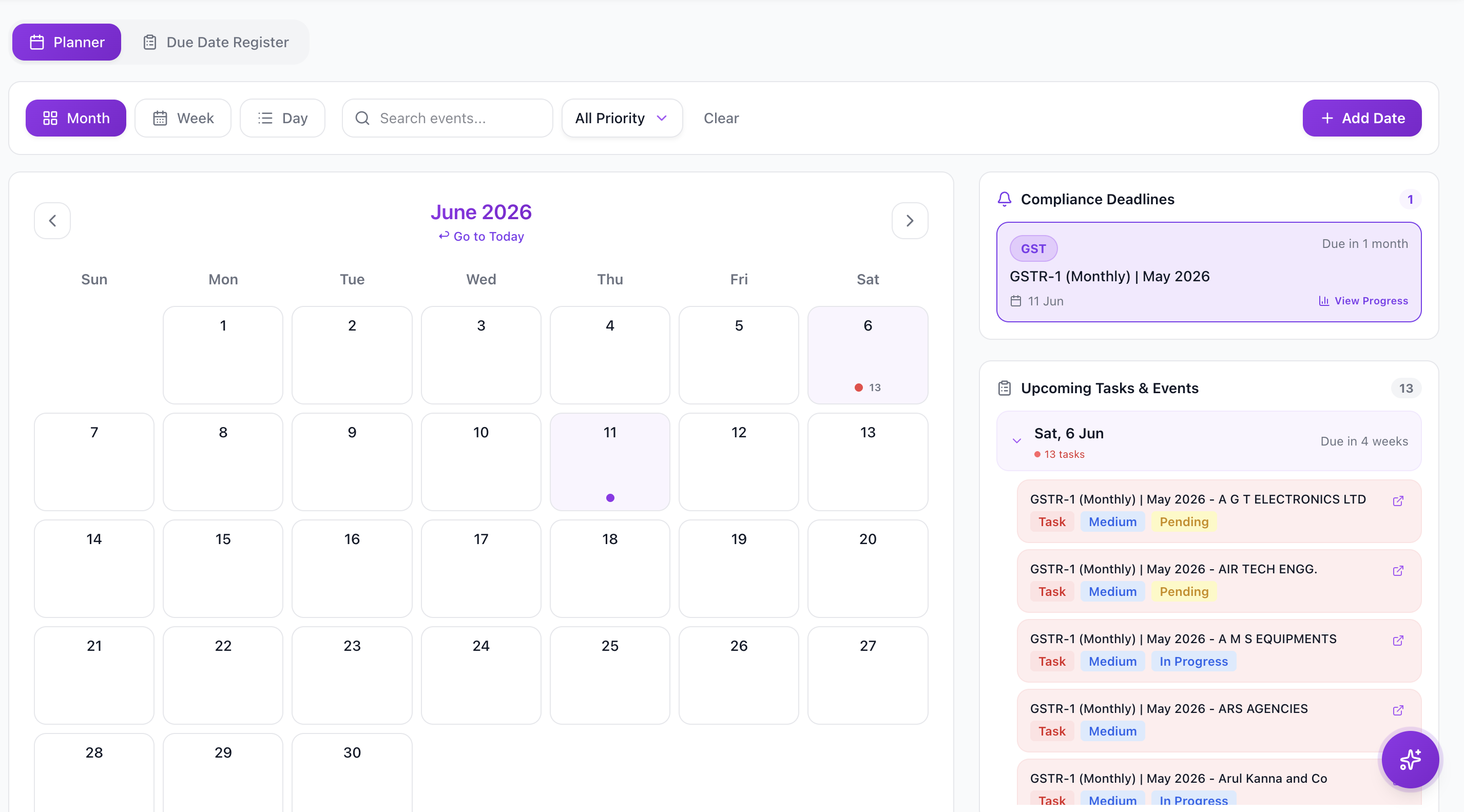The height and width of the screenshot is (812, 1464).
Task: Click the plus icon in Add Date
Action: coord(1327,118)
